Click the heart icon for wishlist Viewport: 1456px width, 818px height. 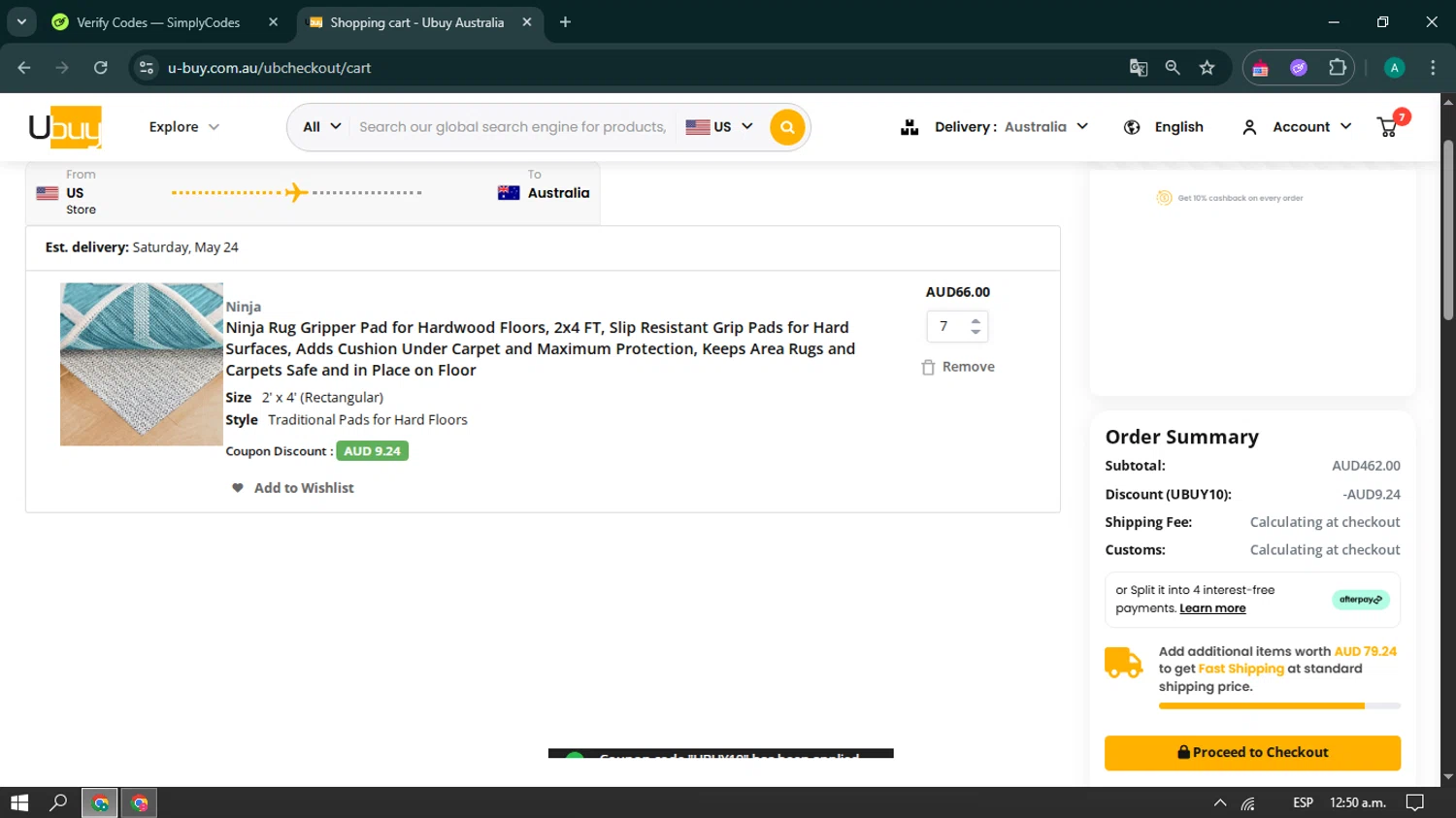pos(238,488)
